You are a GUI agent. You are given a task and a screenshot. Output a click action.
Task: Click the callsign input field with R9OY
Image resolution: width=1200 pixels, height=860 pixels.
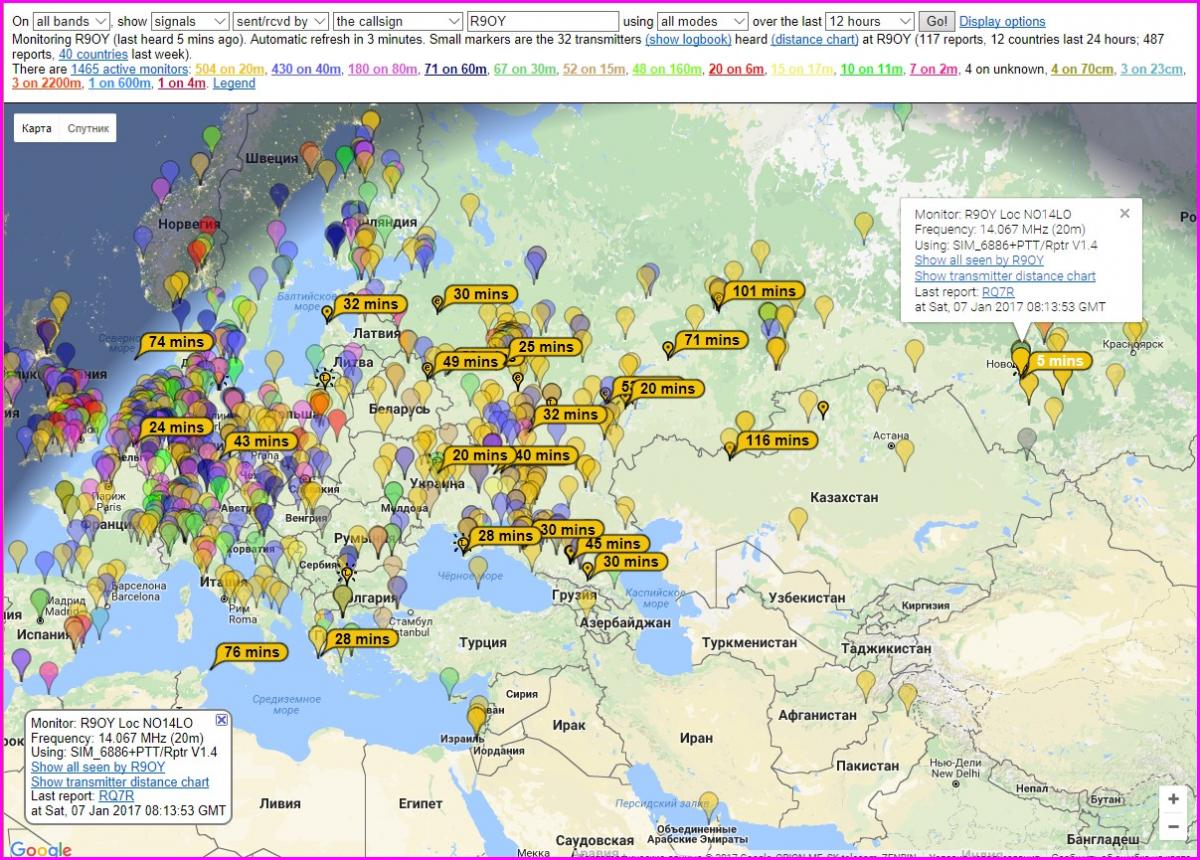[542, 21]
